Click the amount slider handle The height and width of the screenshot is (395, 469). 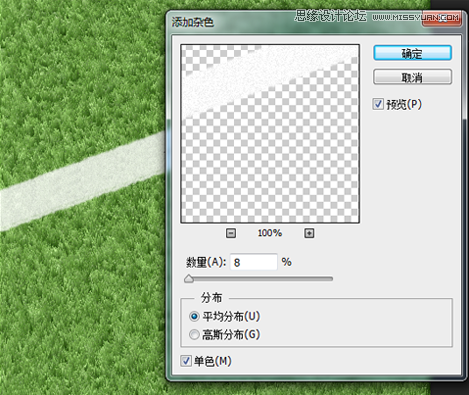(x=189, y=279)
